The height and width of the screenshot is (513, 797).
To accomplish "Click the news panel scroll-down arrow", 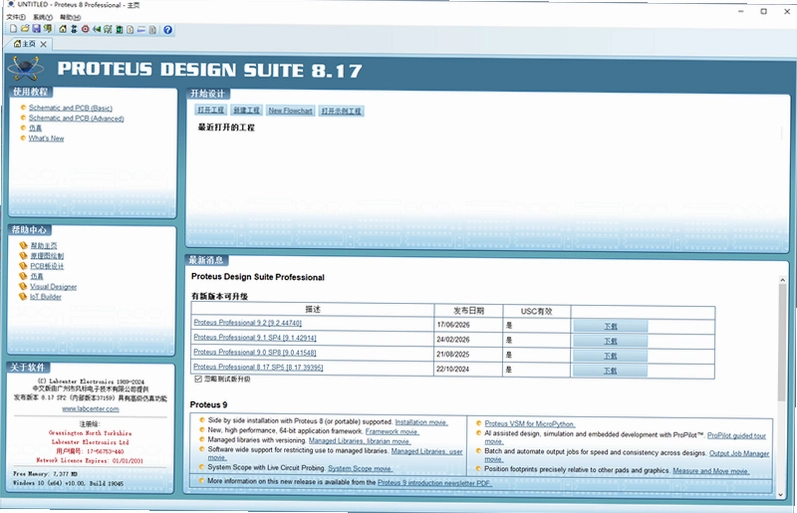I will coord(782,494).
